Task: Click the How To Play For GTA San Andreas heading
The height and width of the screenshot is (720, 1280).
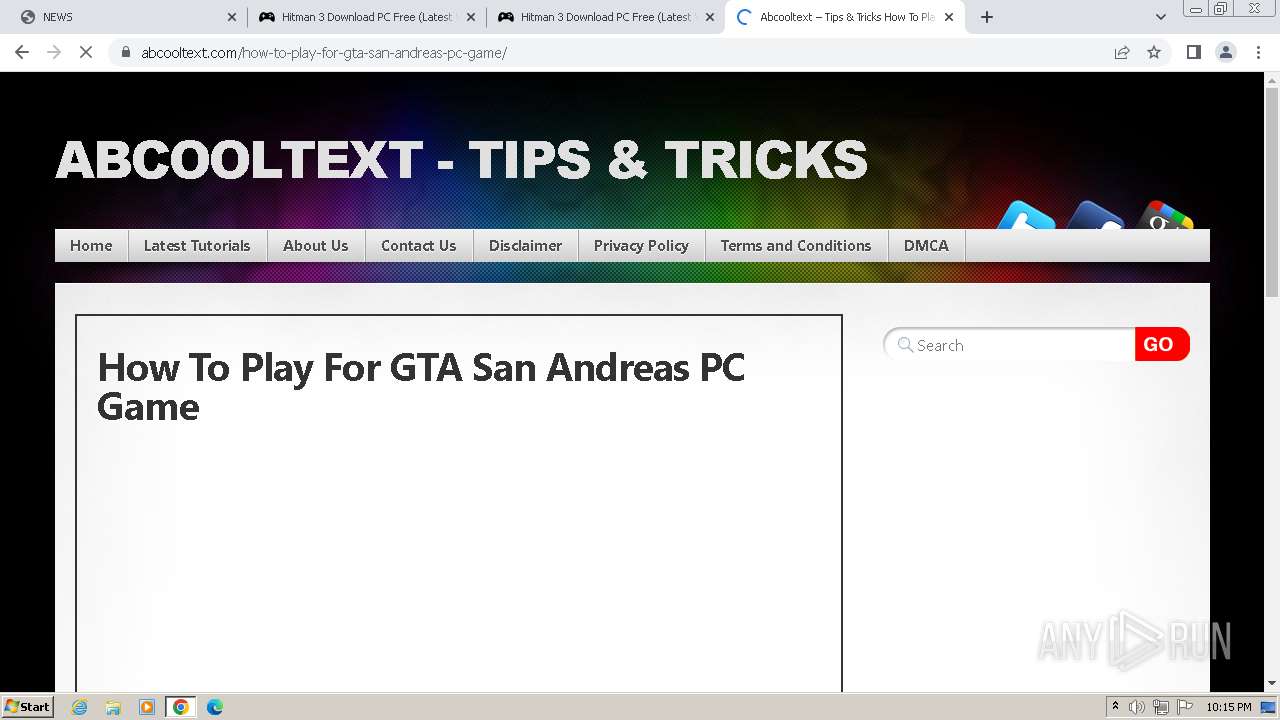Action: point(421,387)
